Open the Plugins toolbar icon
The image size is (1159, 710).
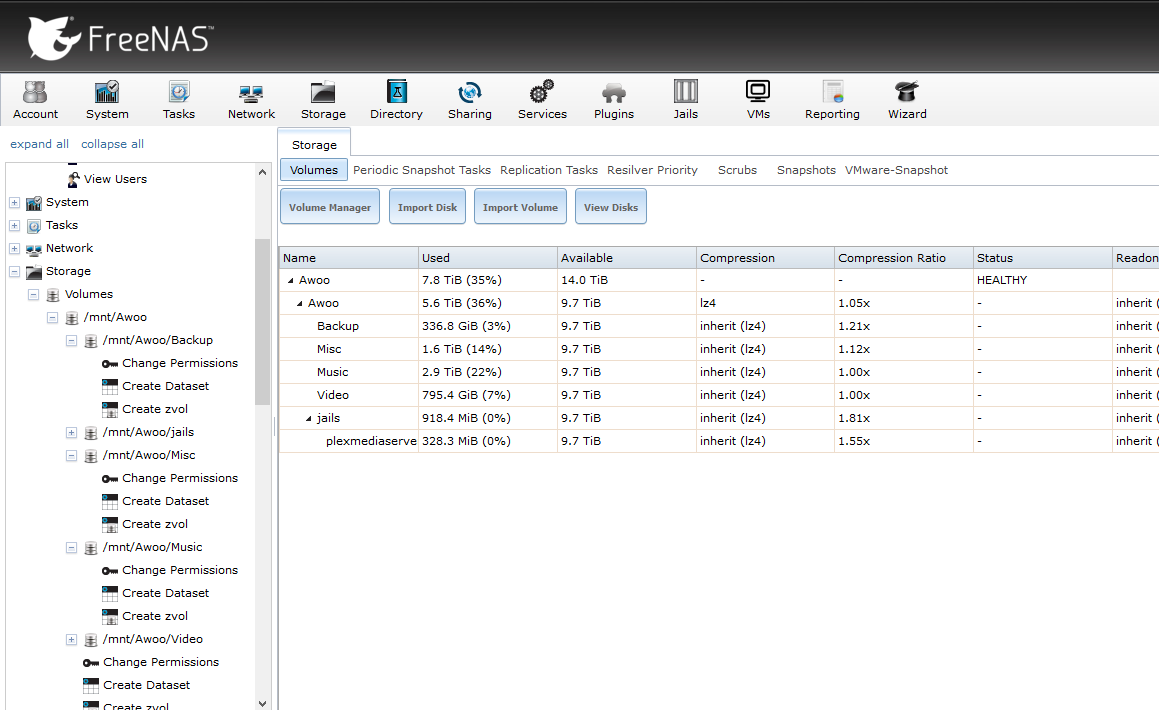614,92
